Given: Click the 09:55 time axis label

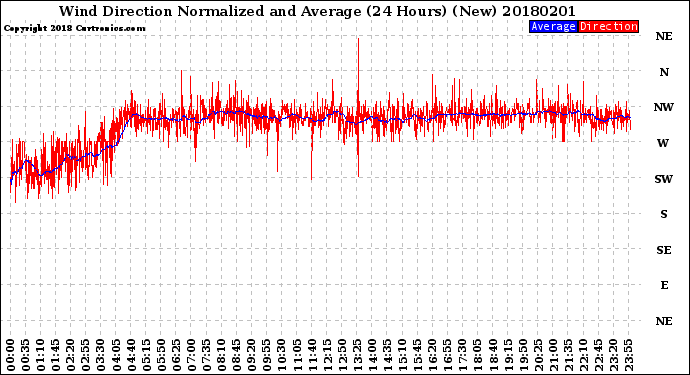Looking at the screenshot, I should [267, 355].
